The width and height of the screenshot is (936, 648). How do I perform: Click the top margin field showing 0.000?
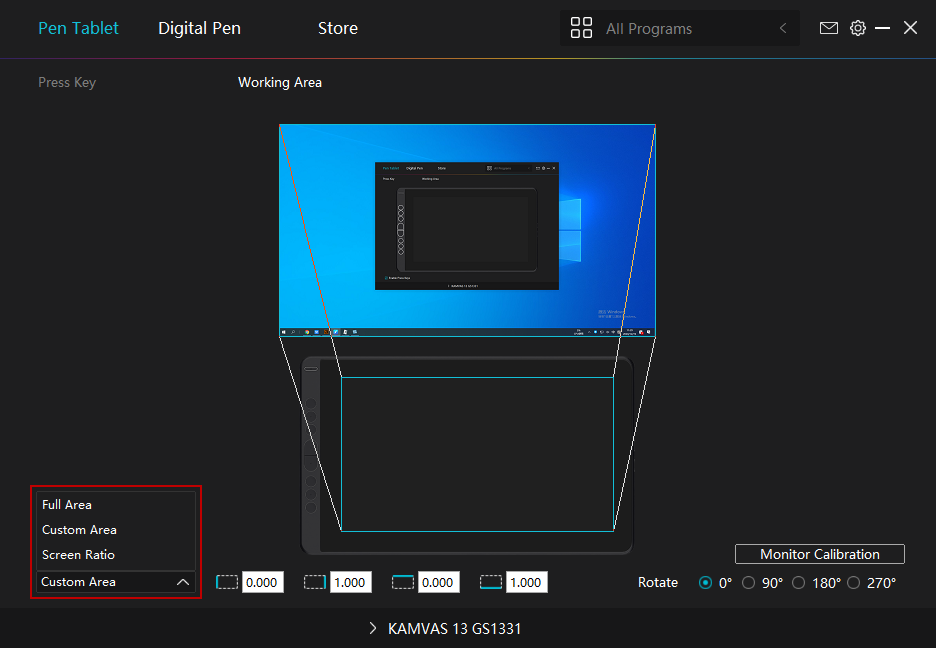coord(438,582)
